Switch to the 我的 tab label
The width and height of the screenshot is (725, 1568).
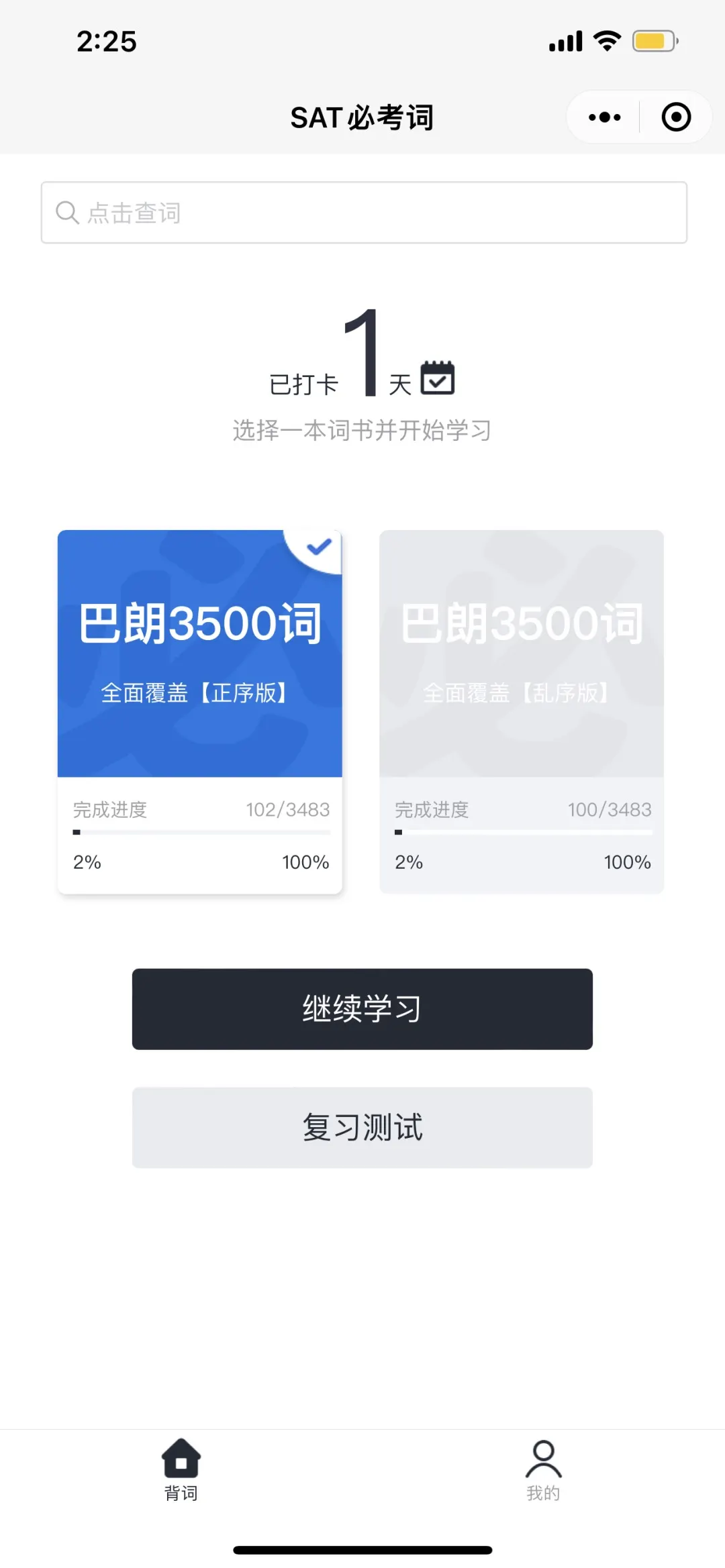click(x=543, y=1494)
